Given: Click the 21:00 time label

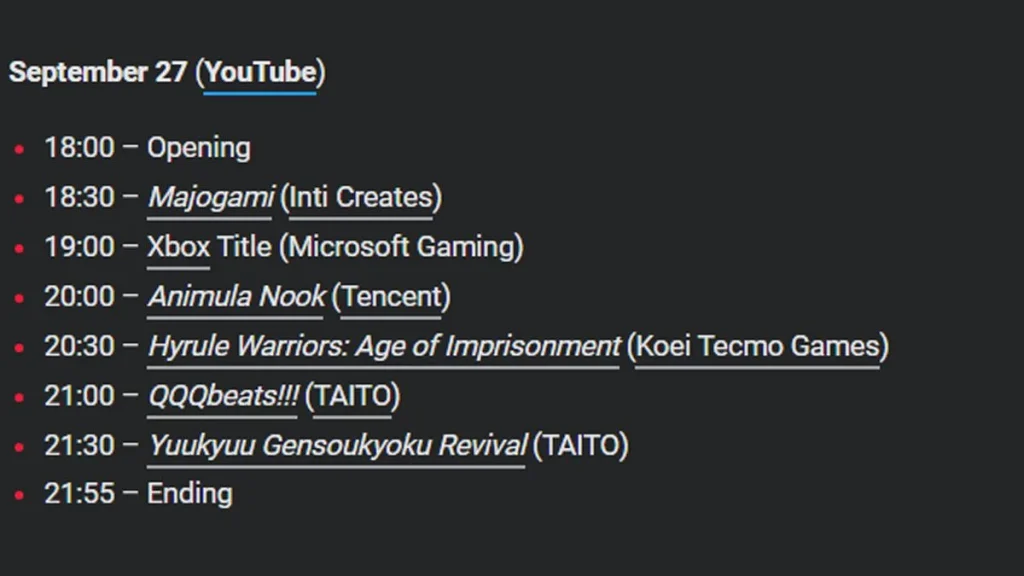Looking at the screenshot, I should click(x=79, y=396).
